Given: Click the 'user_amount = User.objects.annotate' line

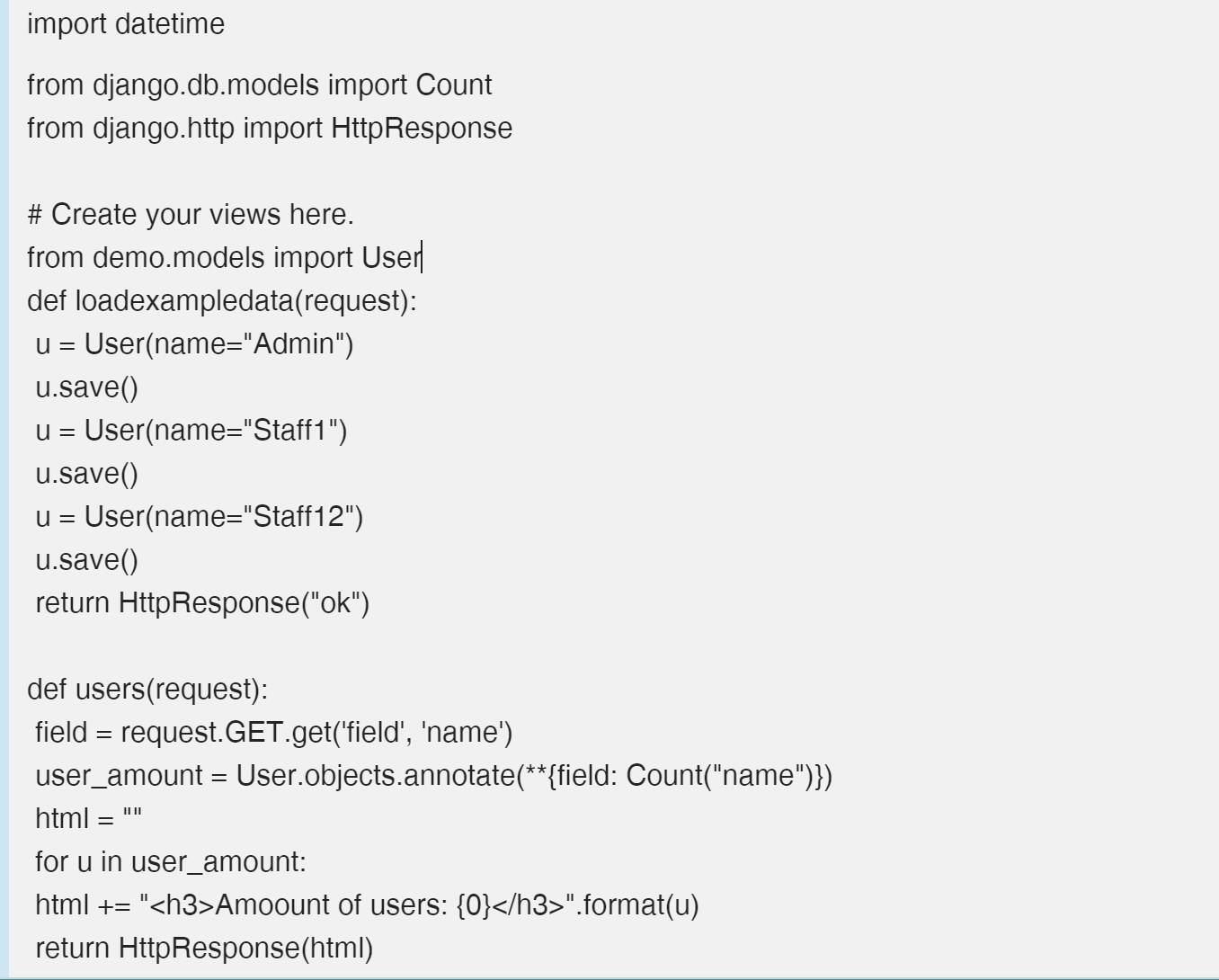Looking at the screenshot, I should coord(433,775).
